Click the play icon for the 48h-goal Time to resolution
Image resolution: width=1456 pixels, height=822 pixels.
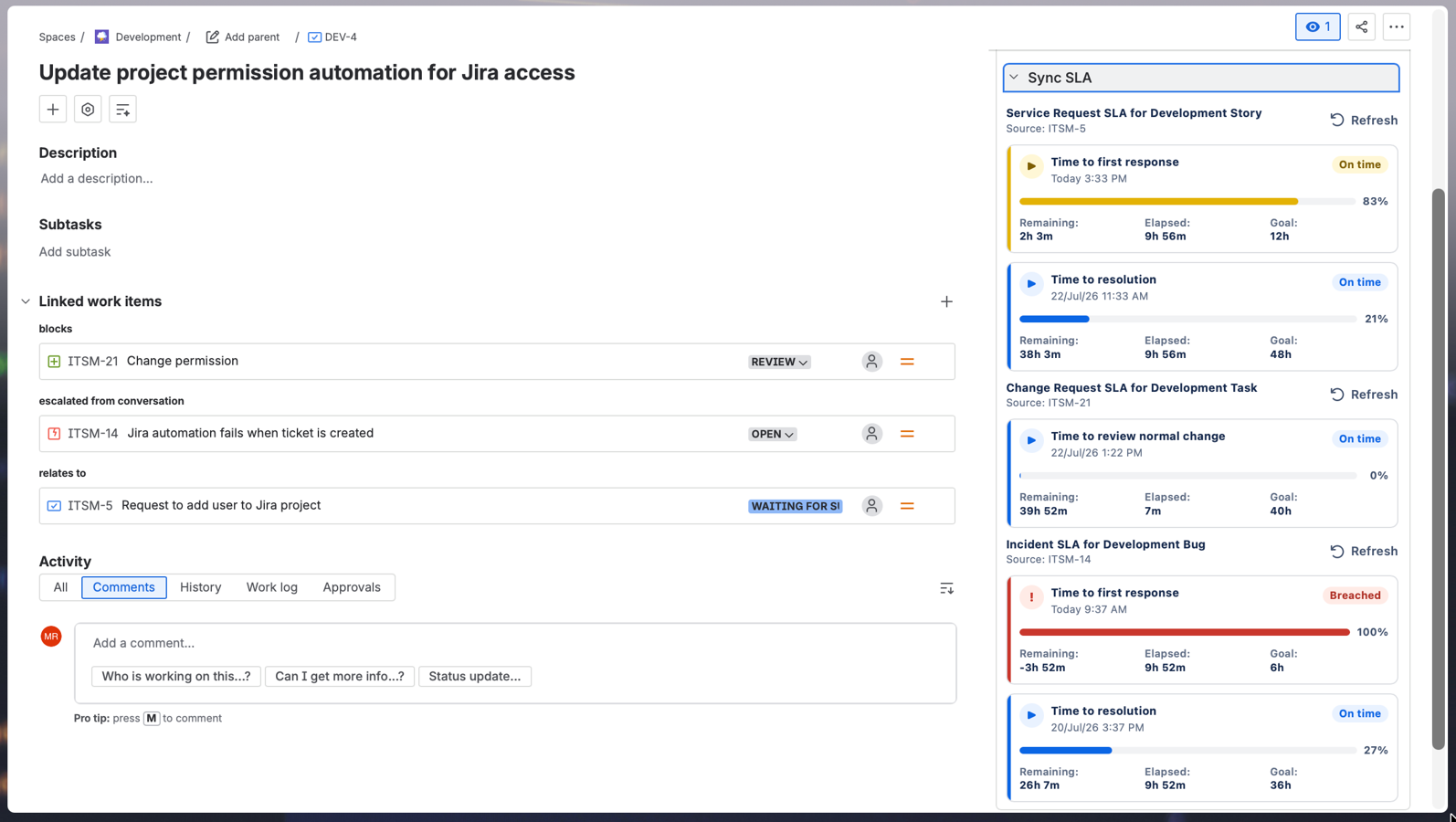tap(1031, 284)
